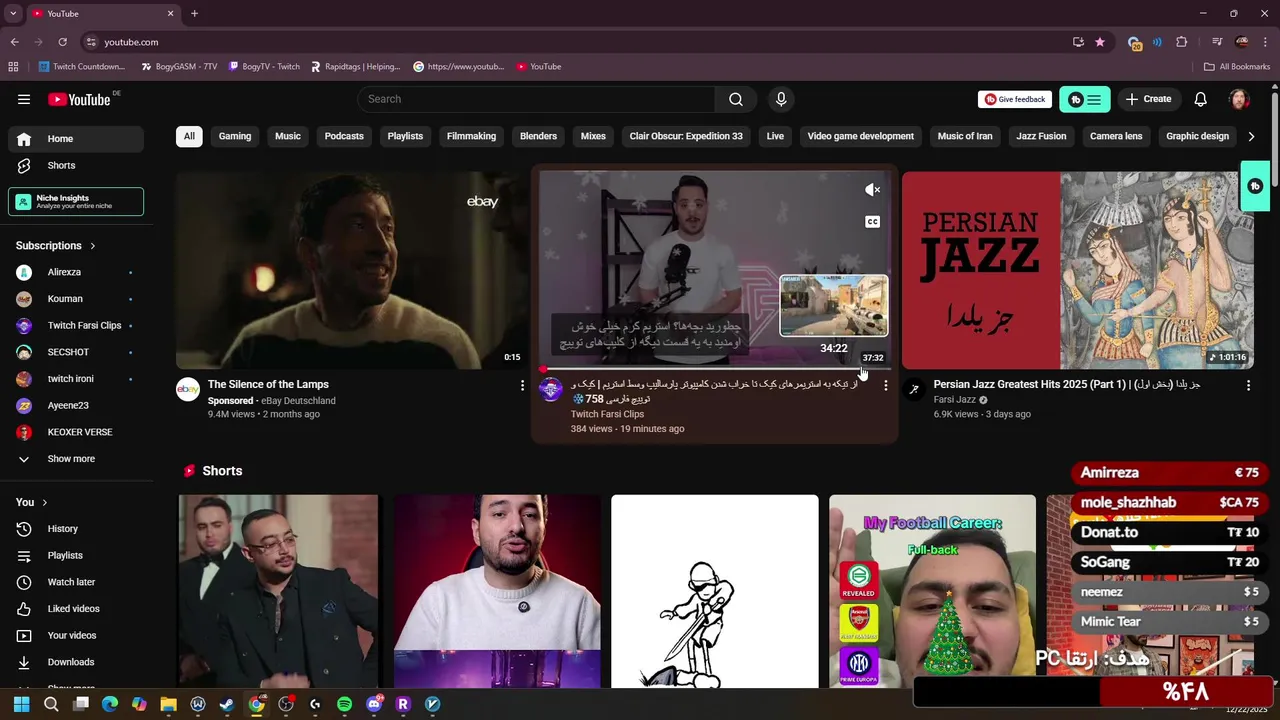Open the Persian Jazz video thumbnail

point(1078,270)
